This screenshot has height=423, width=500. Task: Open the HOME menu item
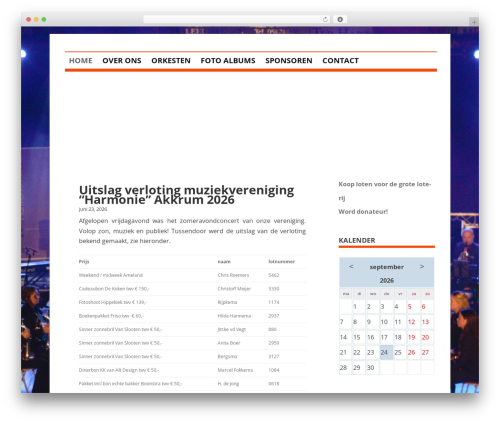pos(81,61)
